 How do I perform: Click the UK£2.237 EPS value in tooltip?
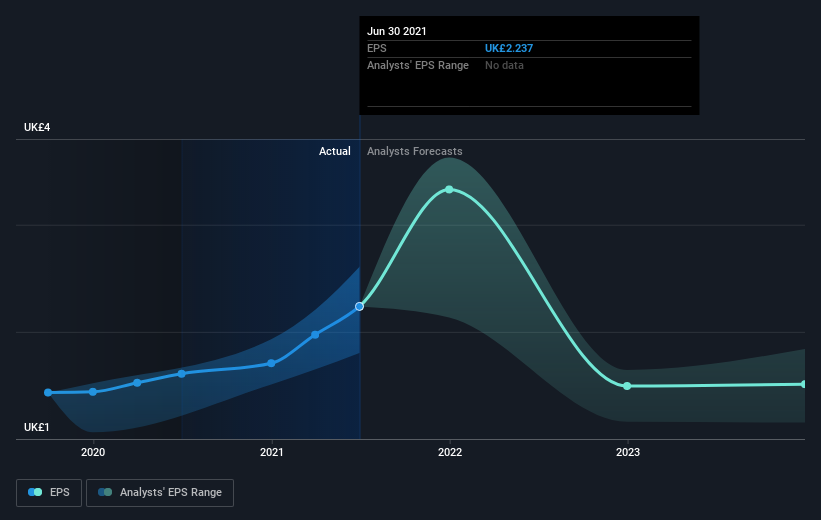(508, 48)
